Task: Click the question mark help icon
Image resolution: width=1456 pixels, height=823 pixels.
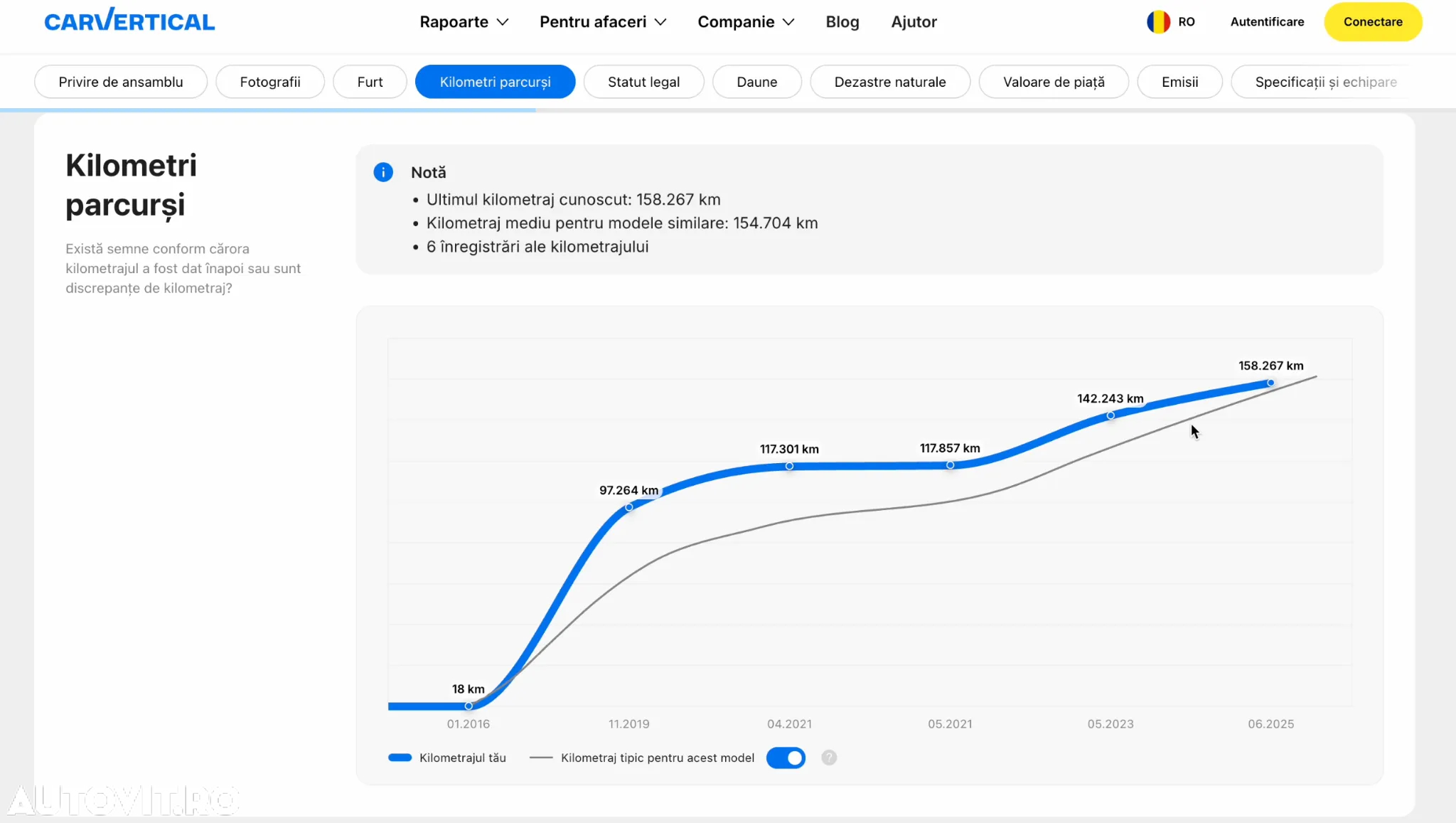Action: [829, 758]
